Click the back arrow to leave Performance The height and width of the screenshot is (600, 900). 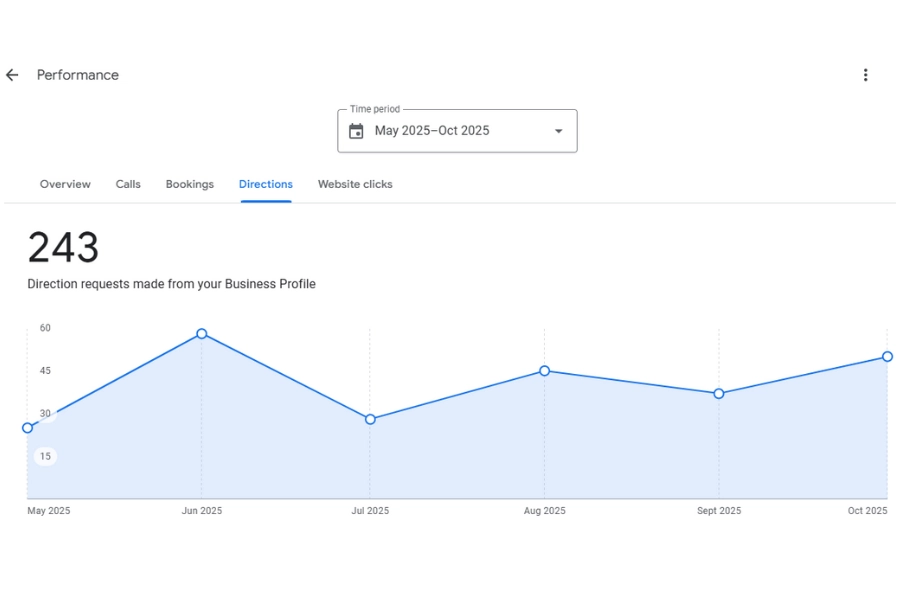point(10,74)
